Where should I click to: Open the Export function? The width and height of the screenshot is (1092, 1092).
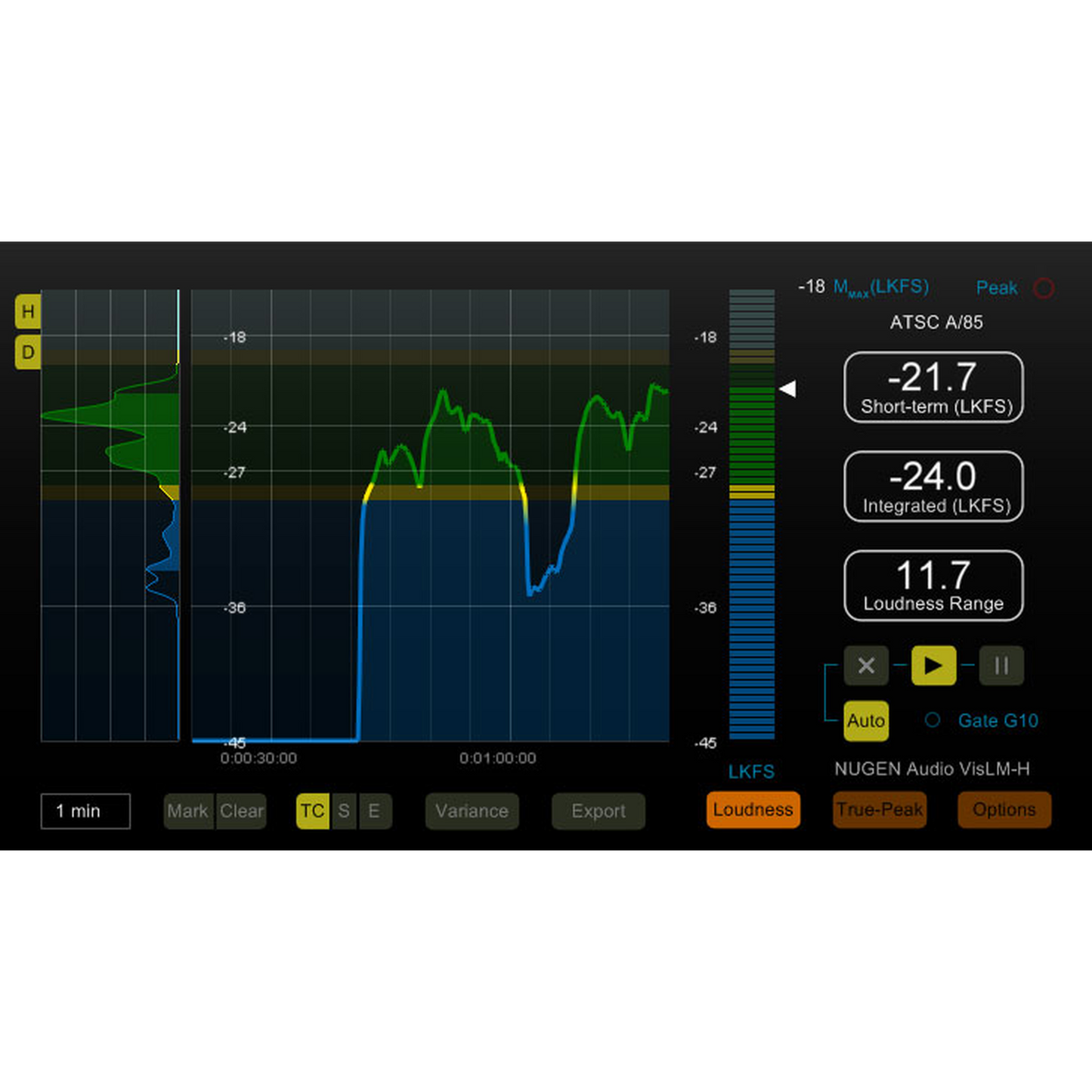[x=598, y=811]
